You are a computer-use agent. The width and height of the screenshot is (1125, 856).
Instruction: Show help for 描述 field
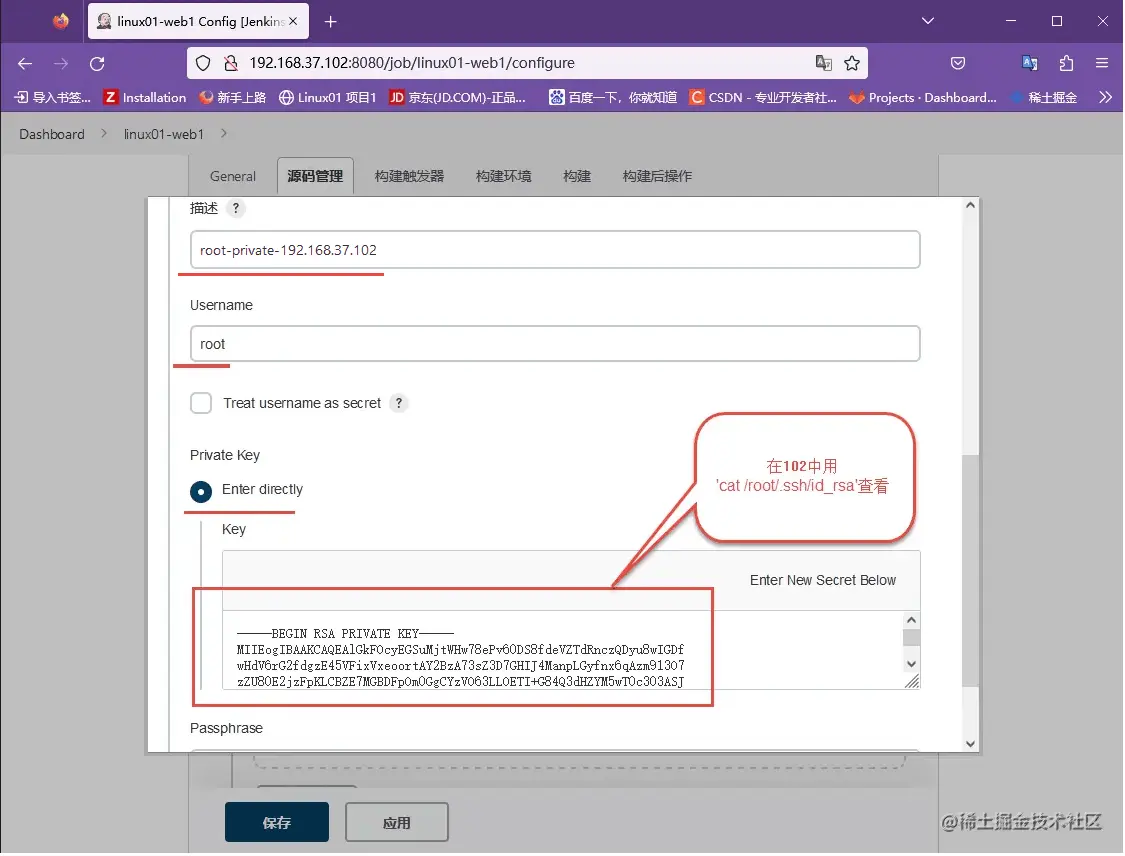click(235, 209)
